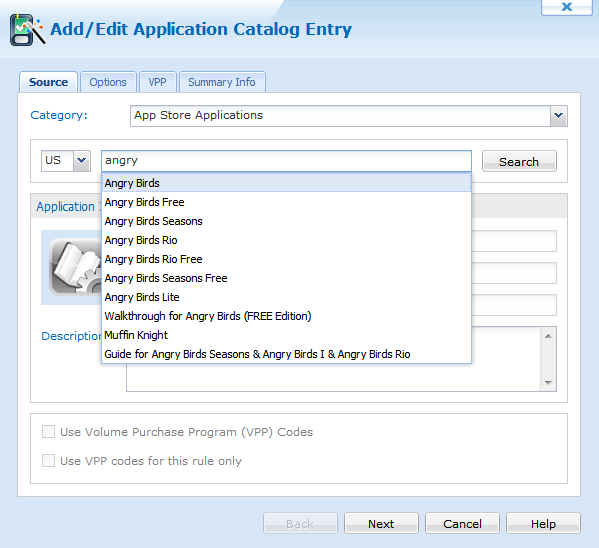Open the VPP tab

tap(157, 82)
